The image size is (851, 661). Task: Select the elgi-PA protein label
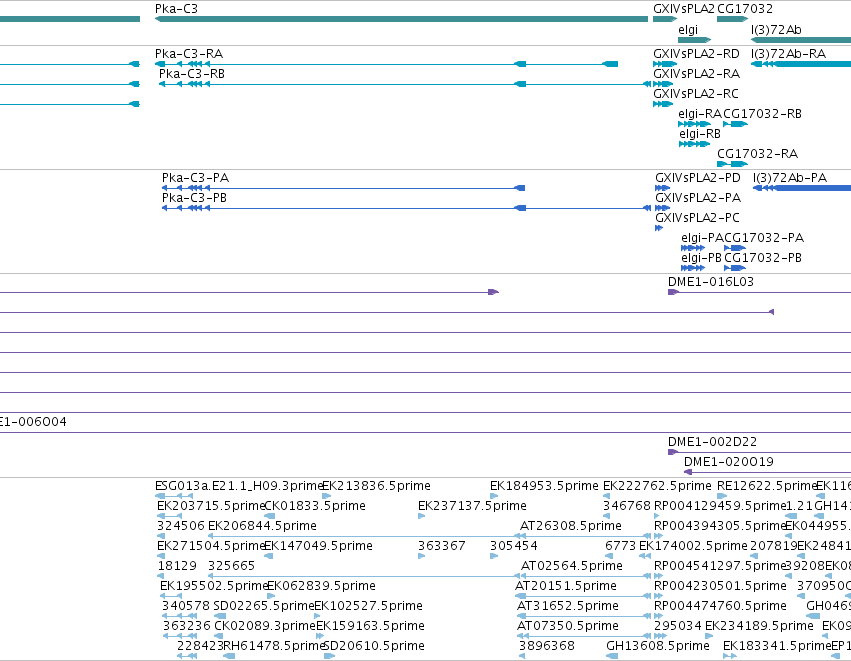(x=702, y=238)
